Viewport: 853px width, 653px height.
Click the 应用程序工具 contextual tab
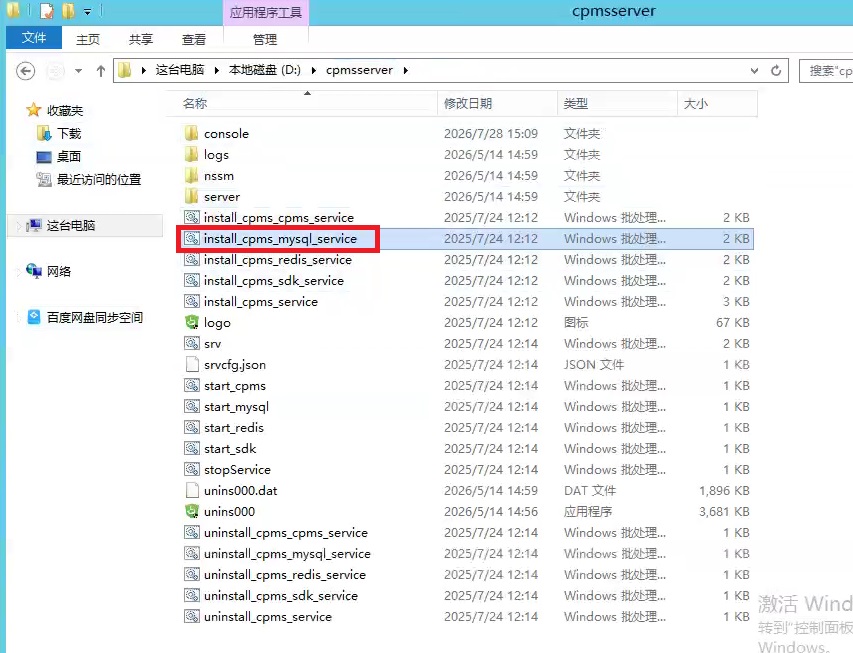[265, 12]
